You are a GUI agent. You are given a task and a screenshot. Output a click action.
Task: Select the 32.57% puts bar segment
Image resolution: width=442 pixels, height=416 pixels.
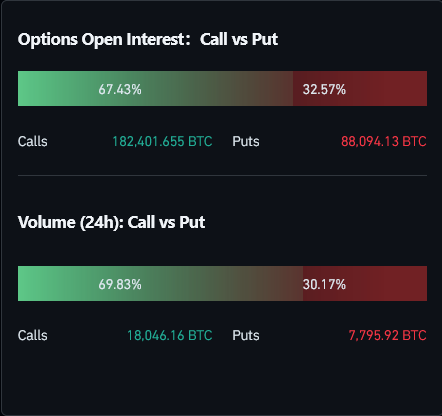click(x=360, y=88)
